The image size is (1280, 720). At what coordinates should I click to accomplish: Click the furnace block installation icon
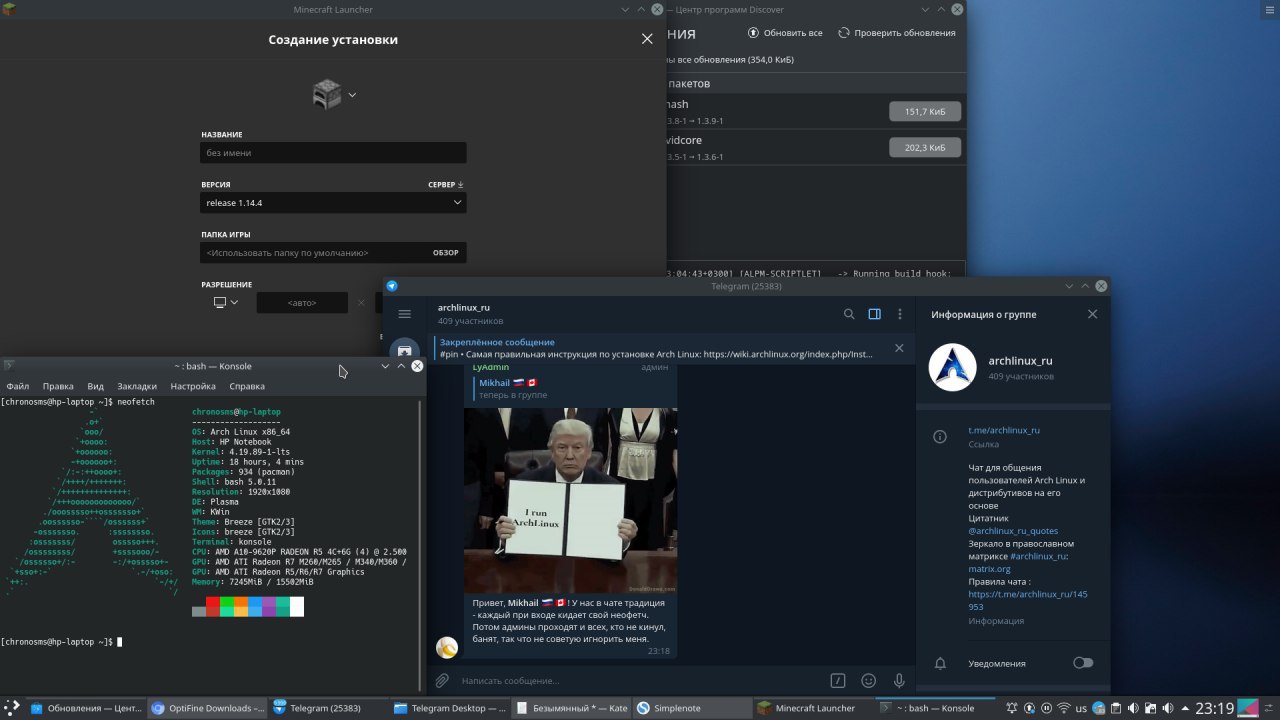[x=326, y=95]
